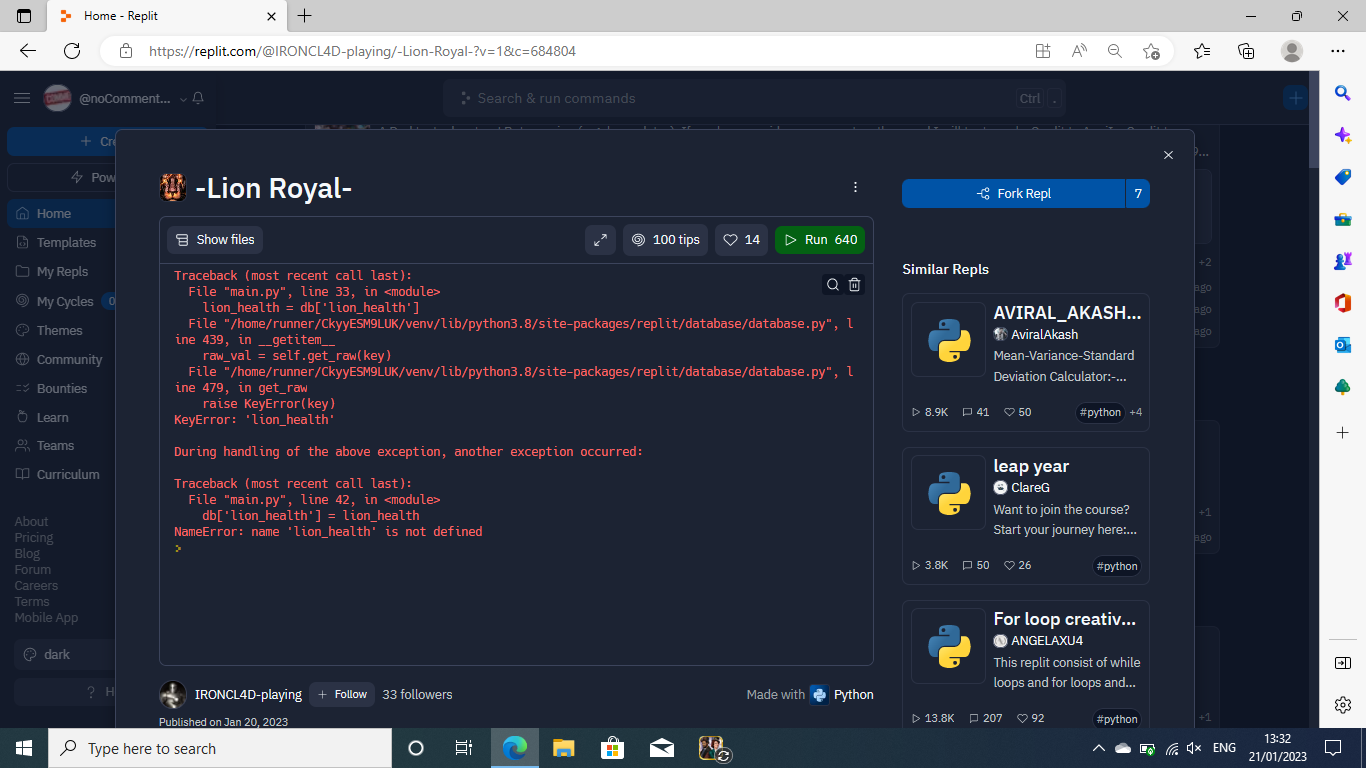Focus the Search & run commands field

click(754, 98)
